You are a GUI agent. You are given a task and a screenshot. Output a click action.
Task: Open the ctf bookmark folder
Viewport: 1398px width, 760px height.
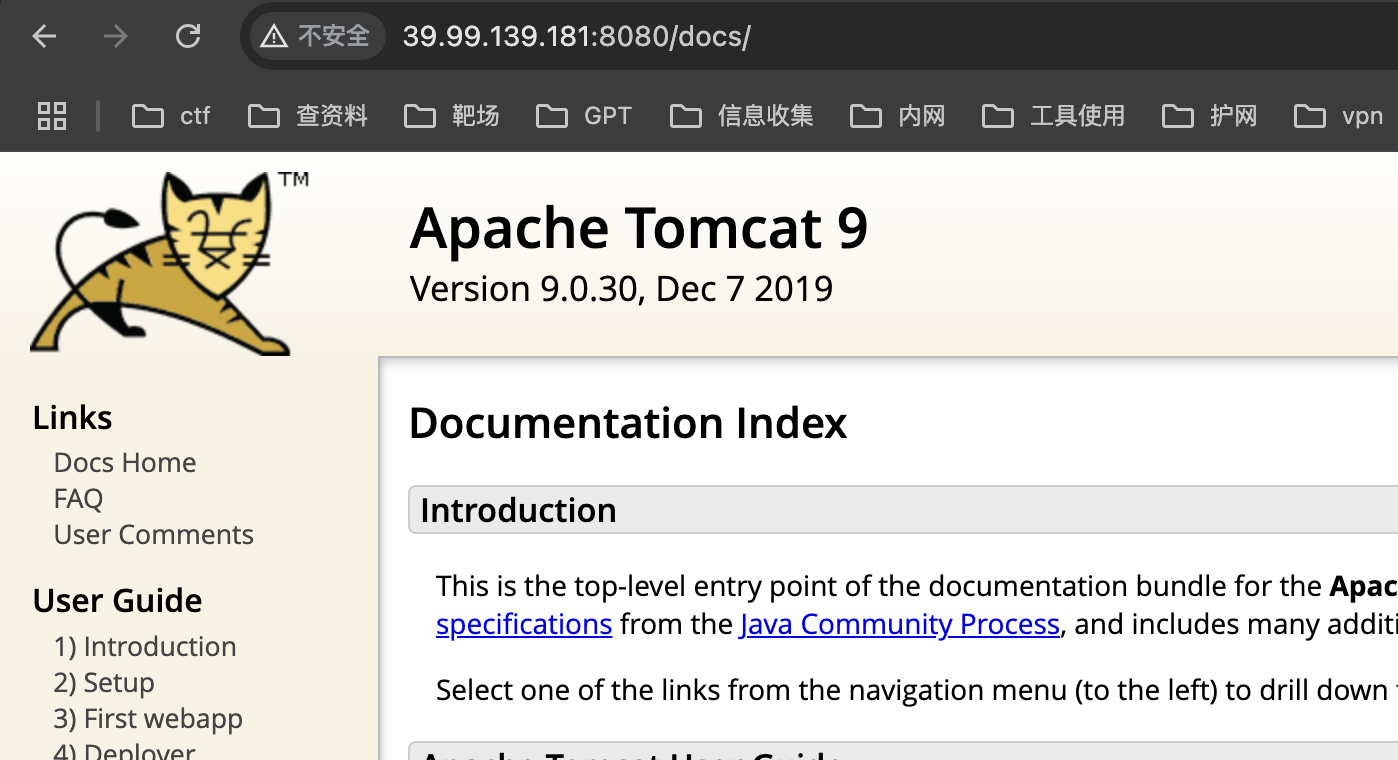[171, 116]
